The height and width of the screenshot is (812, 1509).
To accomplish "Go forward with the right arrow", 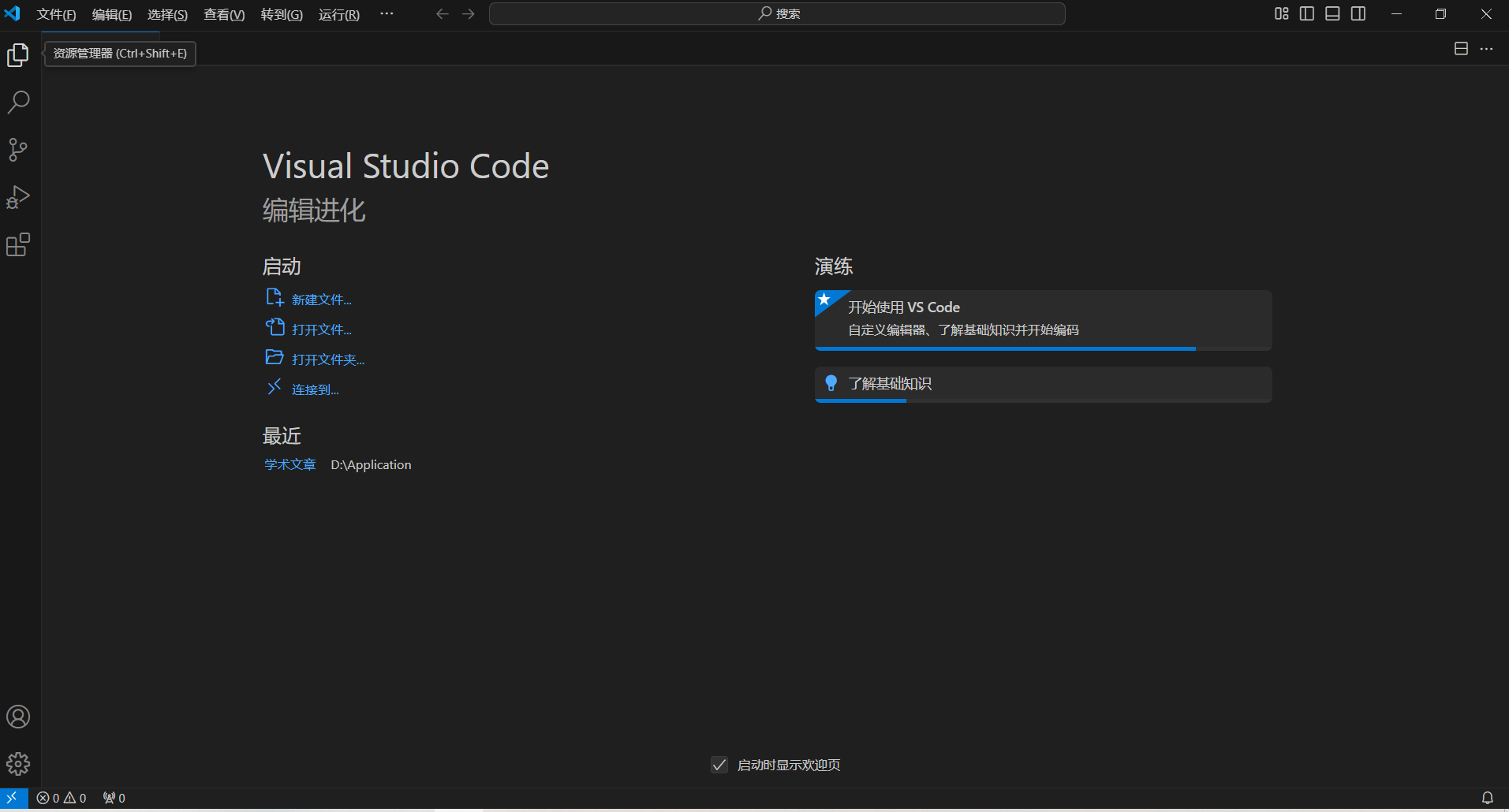I will tap(469, 14).
